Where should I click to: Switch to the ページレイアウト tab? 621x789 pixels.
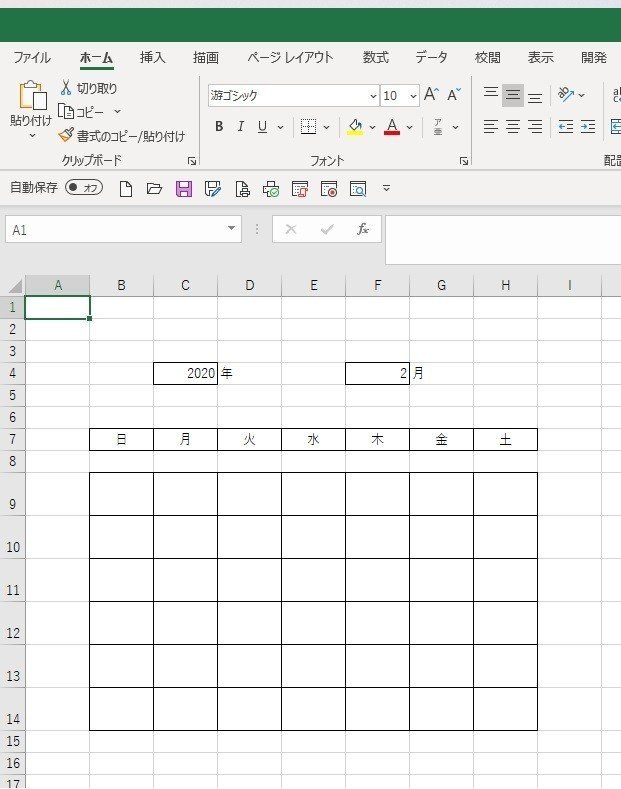click(x=290, y=57)
